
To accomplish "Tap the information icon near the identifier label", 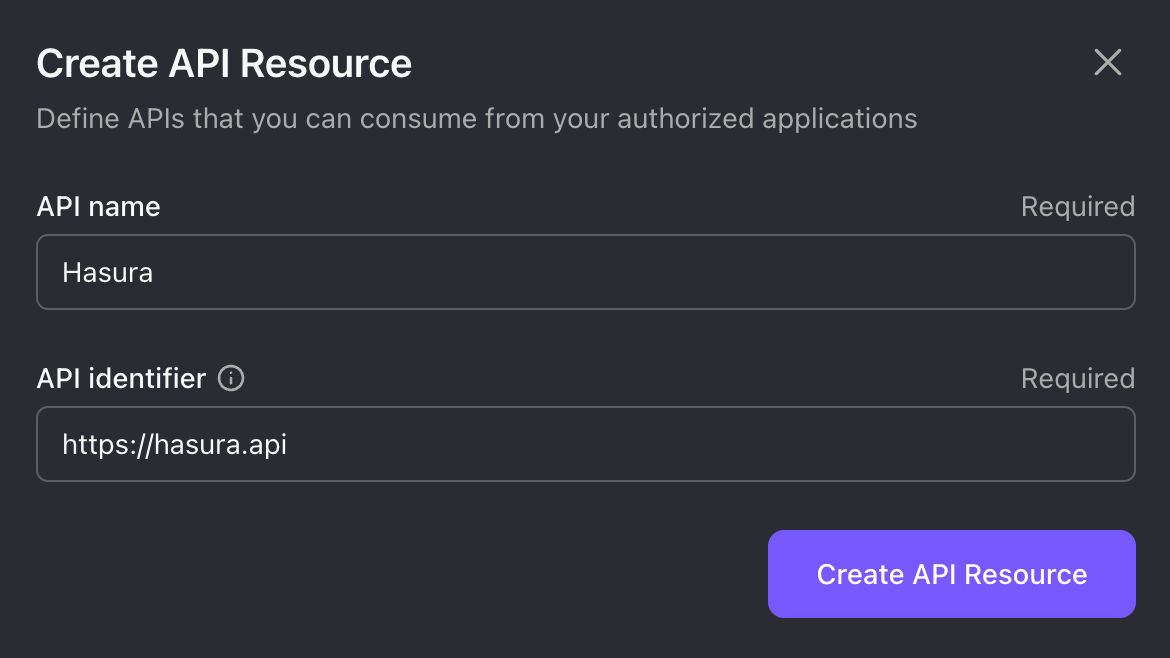I will point(231,378).
